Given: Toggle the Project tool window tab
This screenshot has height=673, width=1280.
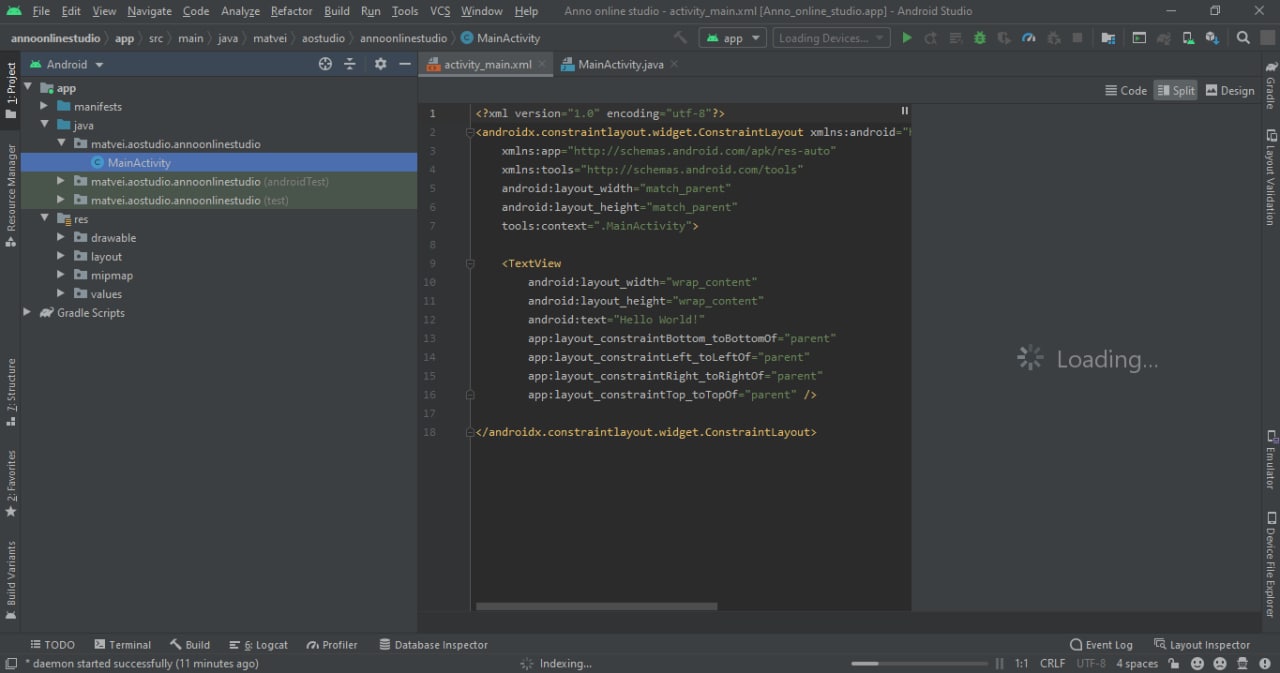Looking at the screenshot, I should click(x=11, y=92).
